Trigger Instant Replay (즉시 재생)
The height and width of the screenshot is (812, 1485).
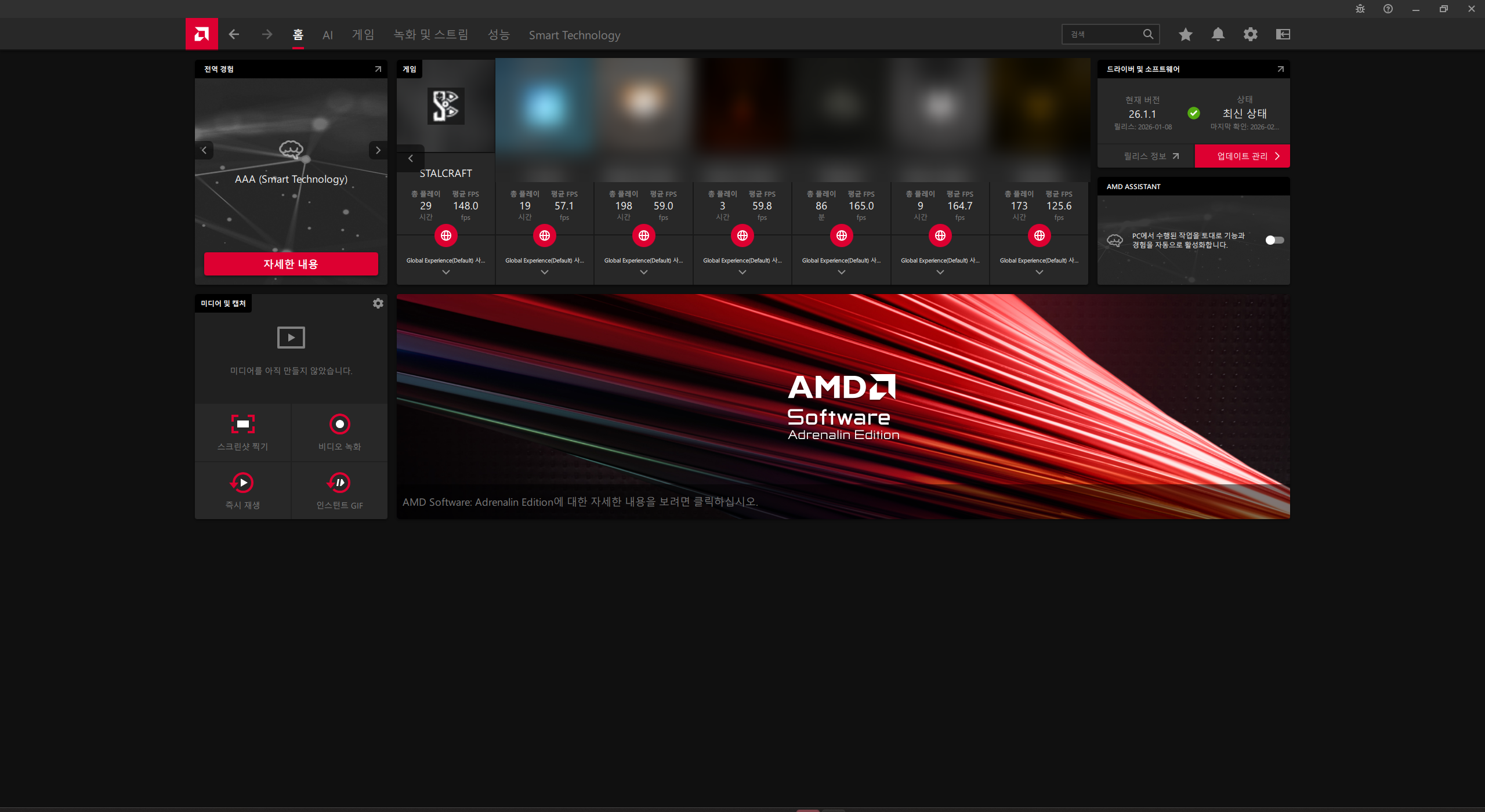242,483
